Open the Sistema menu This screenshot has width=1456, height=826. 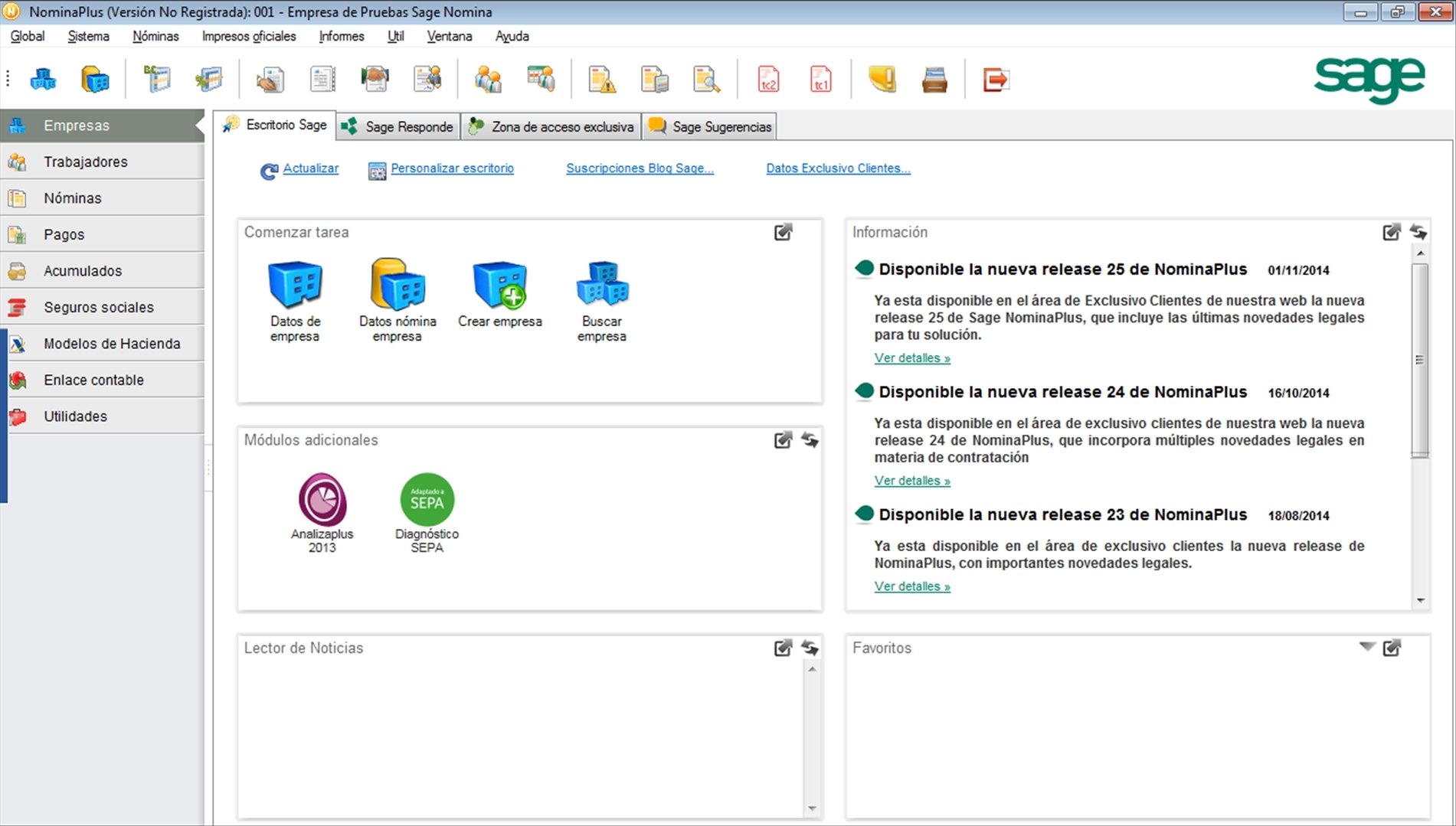click(x=88, y=36)
